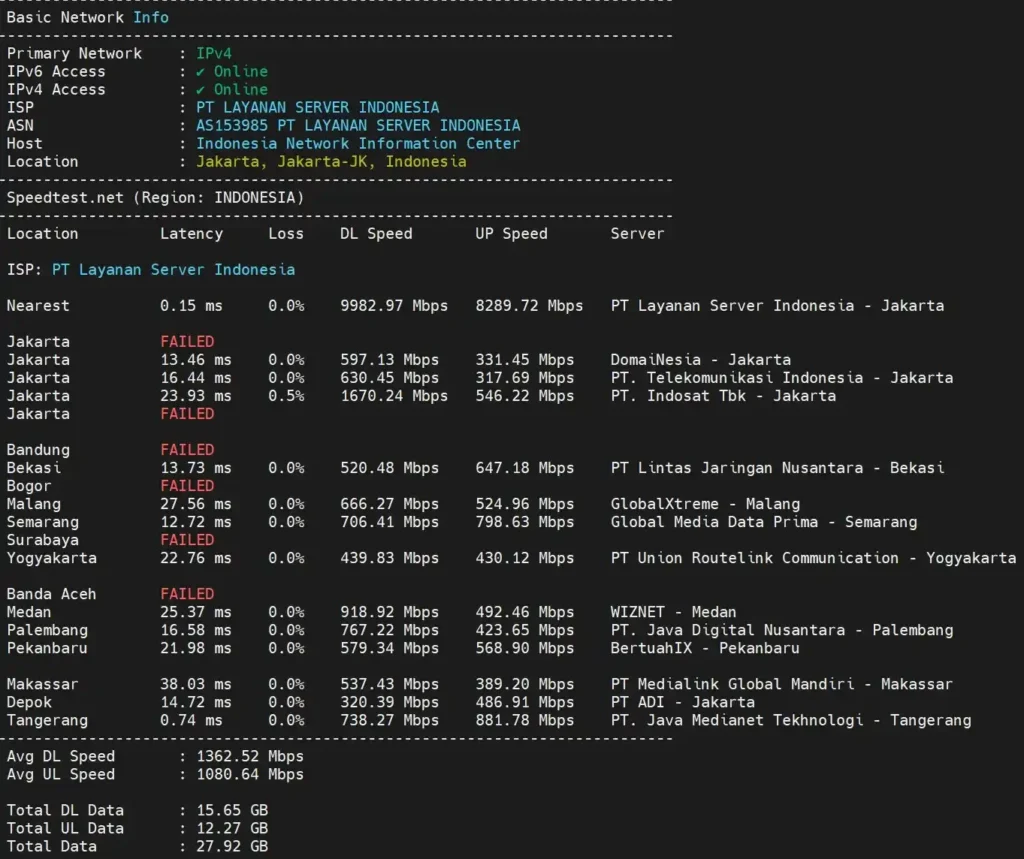Select server "PT Medialink Global Mandiri - Makassar"
1024x859 pixels.
pyautogui.click(x=782, y=685)
